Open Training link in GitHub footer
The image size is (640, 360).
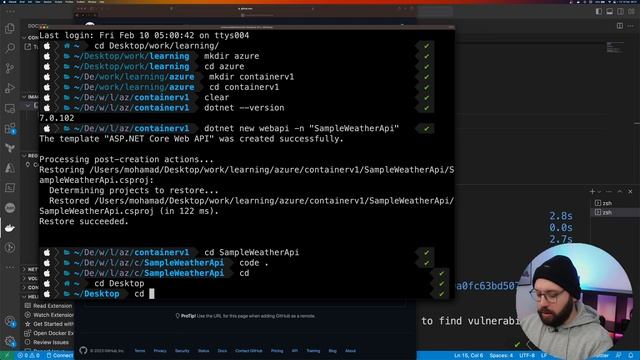click(313, 351)
